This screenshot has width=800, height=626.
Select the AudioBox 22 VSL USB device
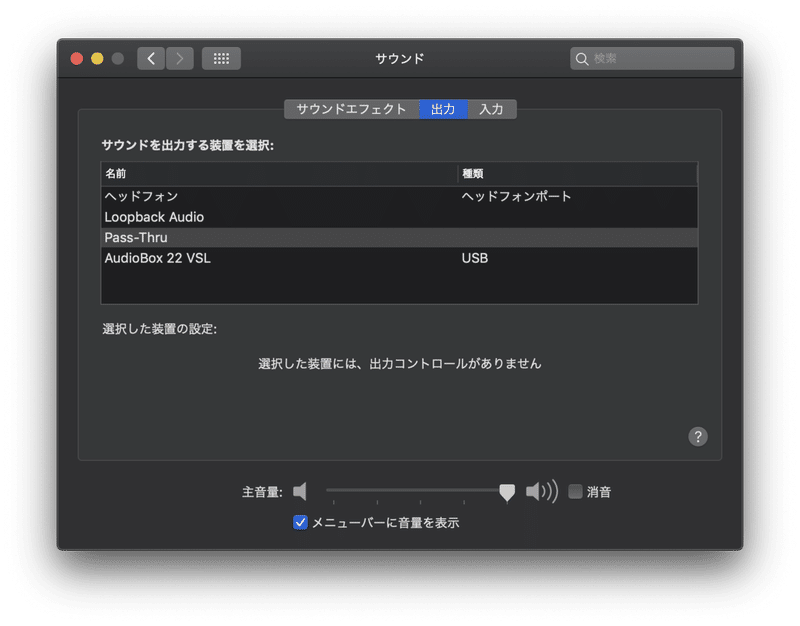(200, 258)
